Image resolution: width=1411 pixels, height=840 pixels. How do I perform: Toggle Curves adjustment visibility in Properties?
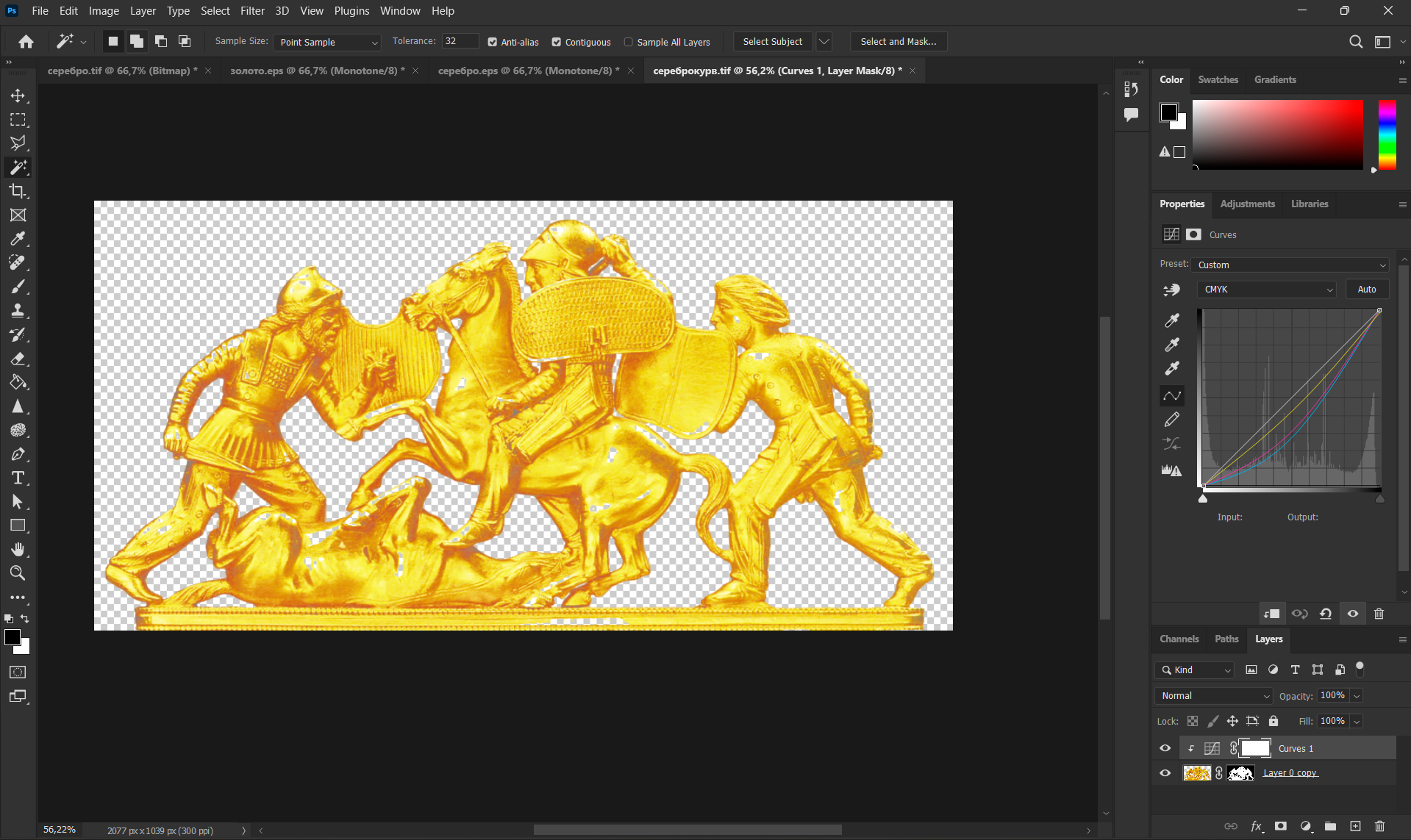tap(1353, 614)
